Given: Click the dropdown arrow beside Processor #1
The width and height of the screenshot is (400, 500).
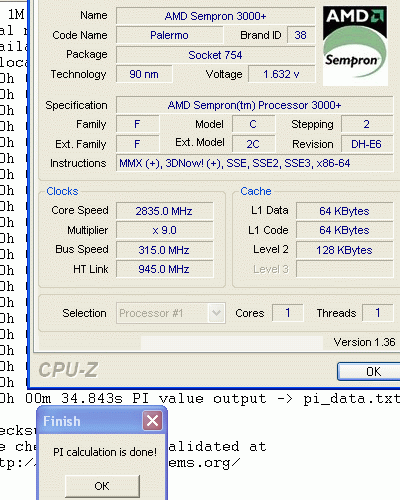Looking at the screenshot, I should 216,313.
